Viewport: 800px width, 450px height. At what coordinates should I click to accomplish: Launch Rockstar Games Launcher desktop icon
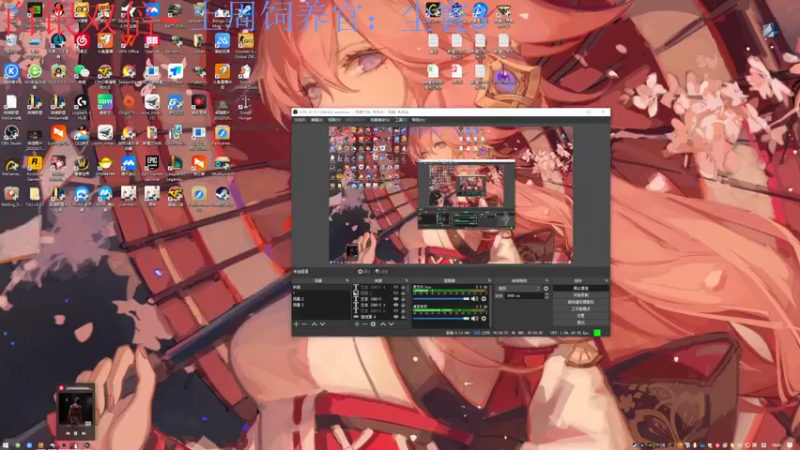(35, 165)
